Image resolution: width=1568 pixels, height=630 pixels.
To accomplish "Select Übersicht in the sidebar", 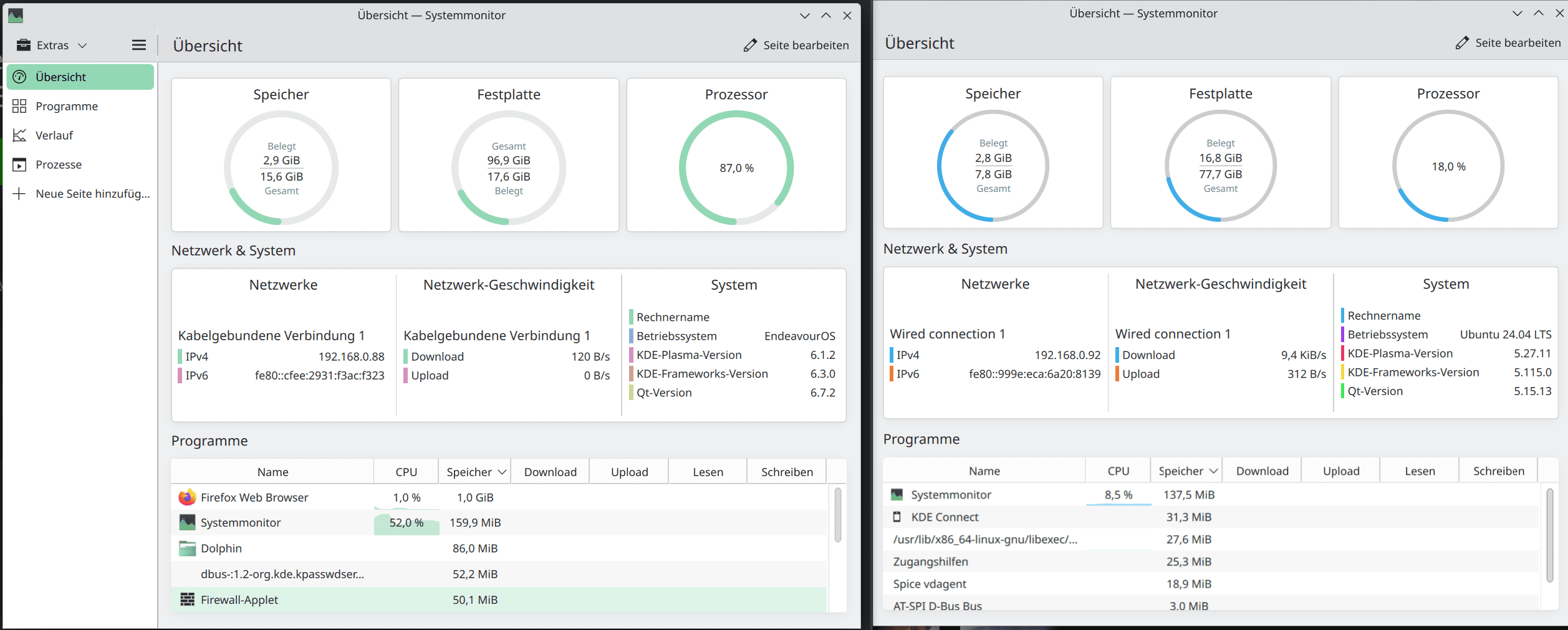I will [x=80, y=77].
